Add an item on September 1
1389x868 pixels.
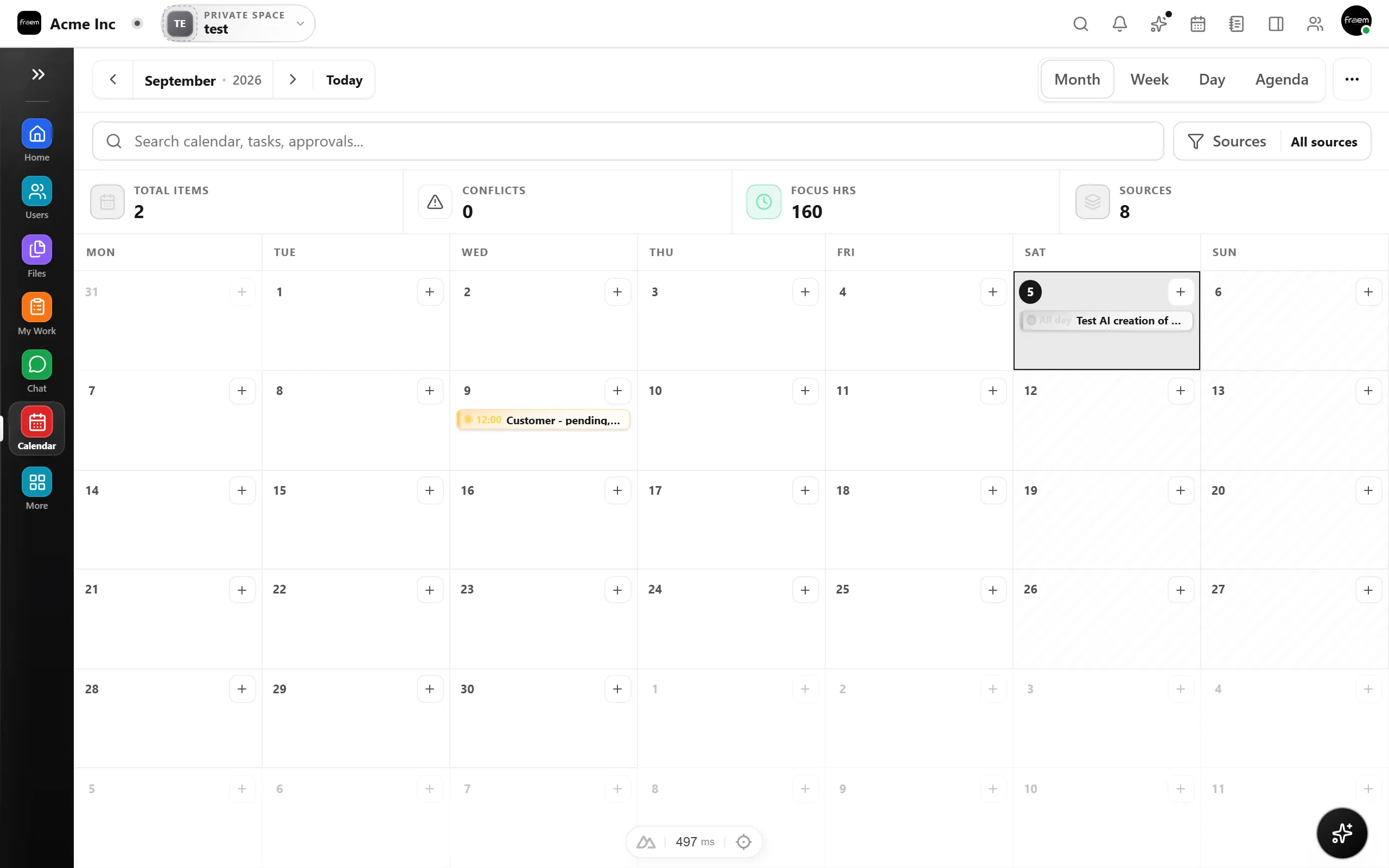tap(429, 292)
